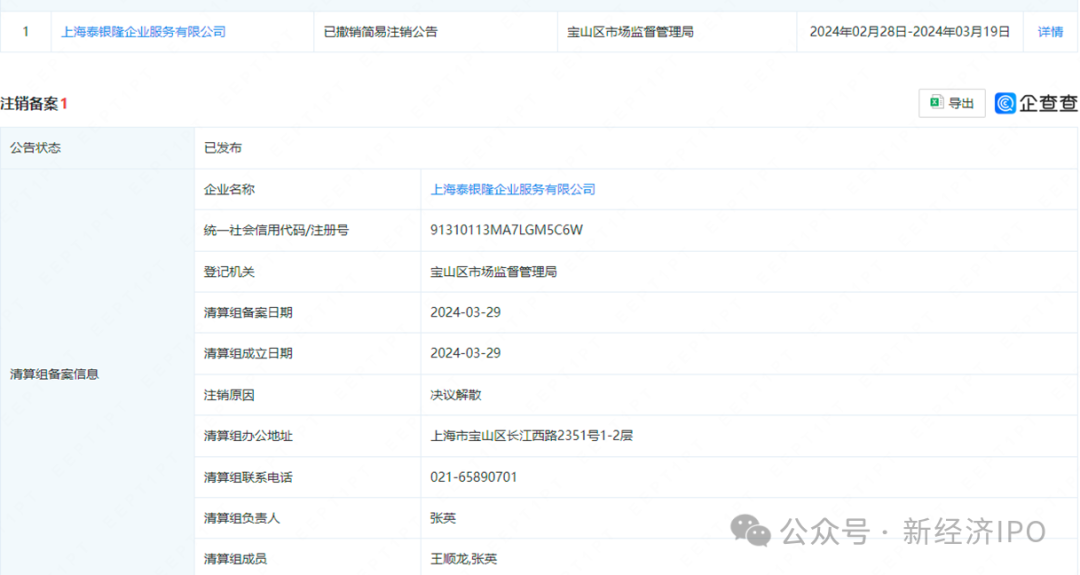1080x575 pixels.
Task: Click the 清算组备案信息 row header
Action: pos(54,374)
